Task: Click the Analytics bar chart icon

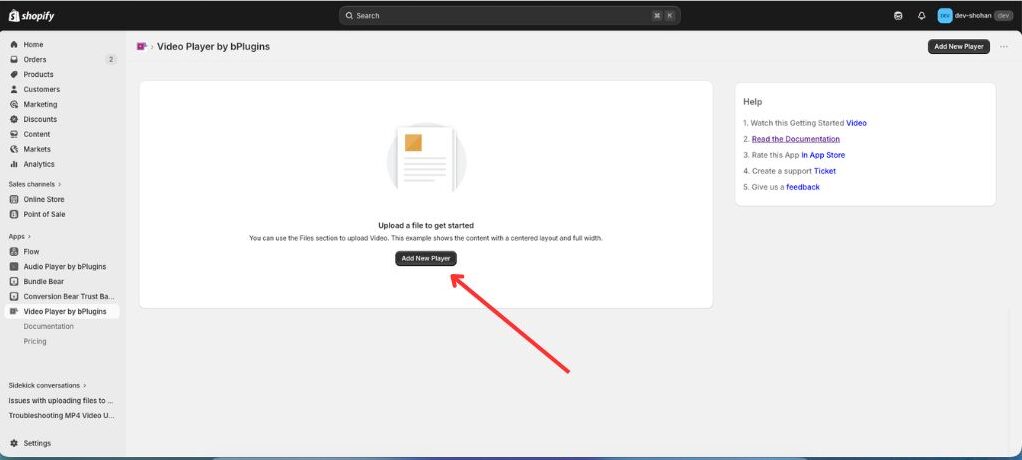Action: [14, 164]
